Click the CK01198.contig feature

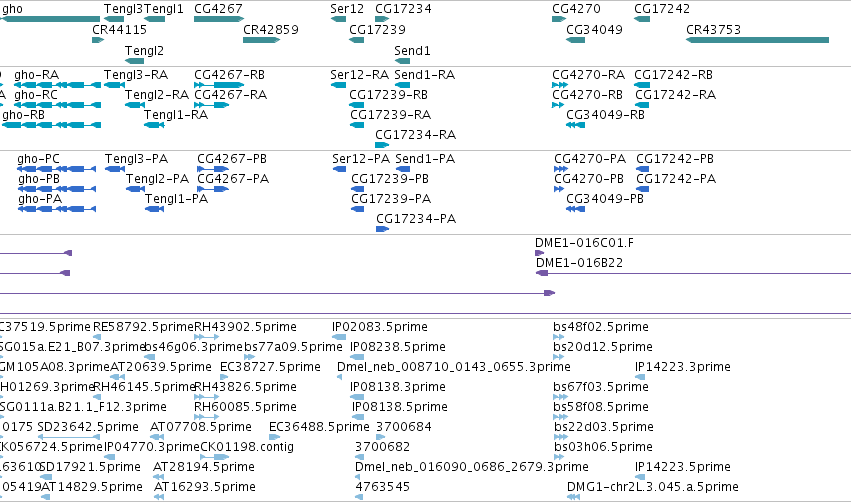[214, 457]
